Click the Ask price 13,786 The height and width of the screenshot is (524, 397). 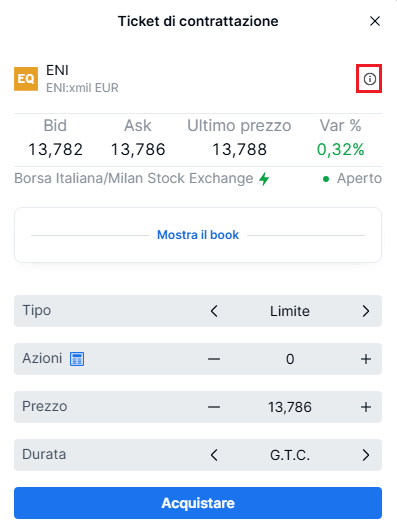138,149
